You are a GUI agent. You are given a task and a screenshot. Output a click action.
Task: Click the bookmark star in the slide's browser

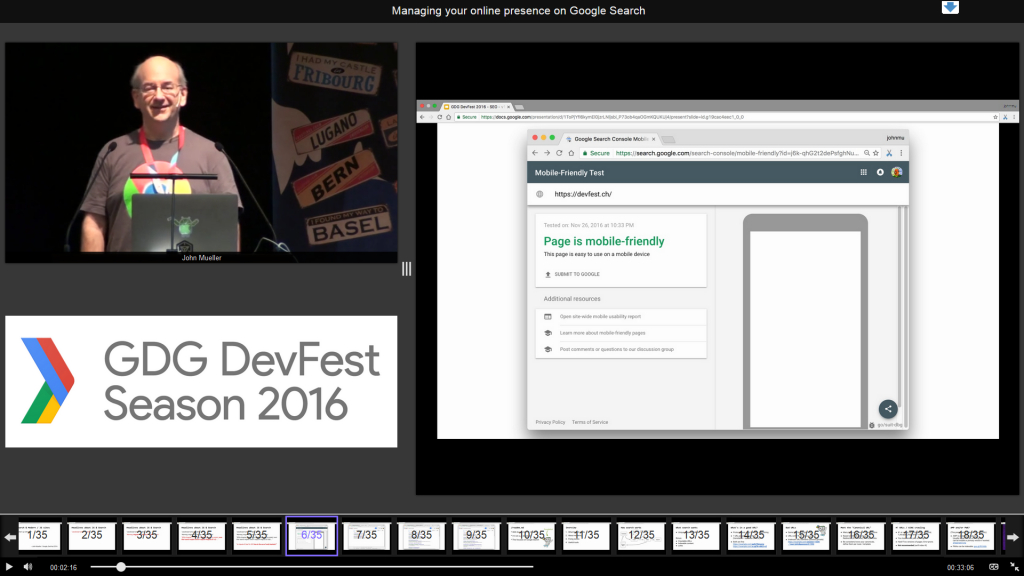876,153
